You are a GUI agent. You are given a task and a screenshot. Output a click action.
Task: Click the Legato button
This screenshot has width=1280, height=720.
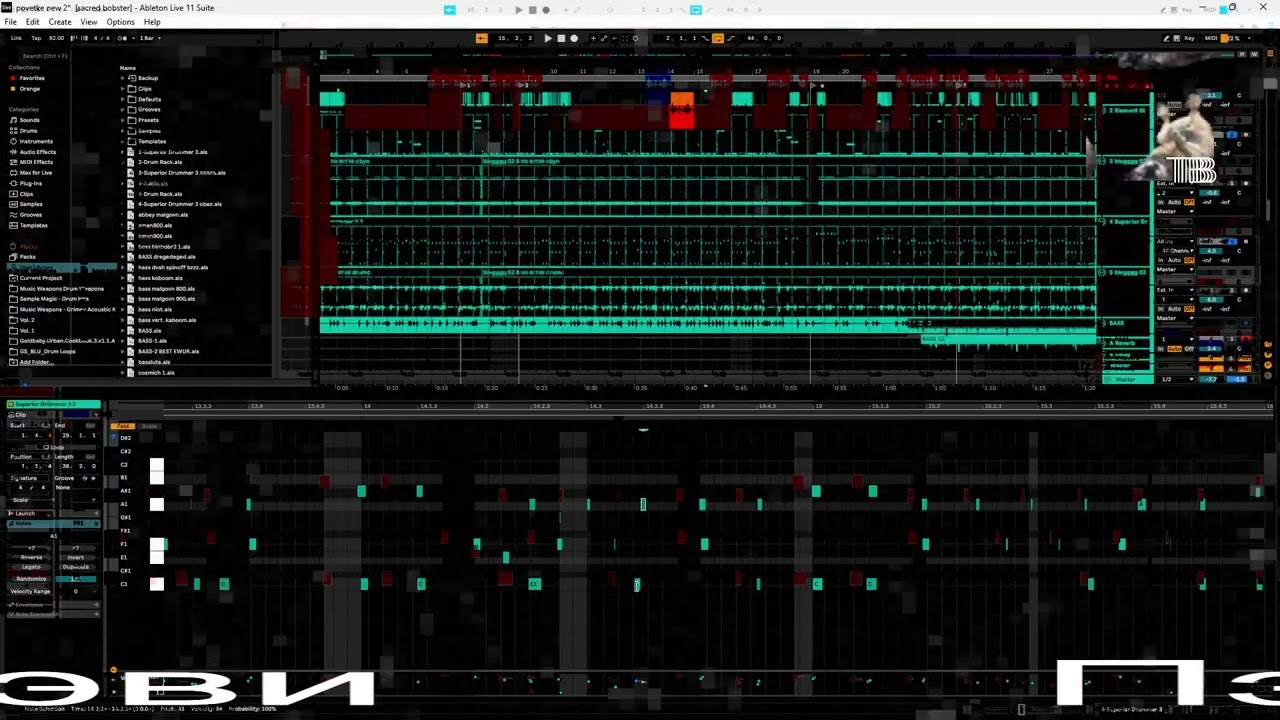click(31, 567)
